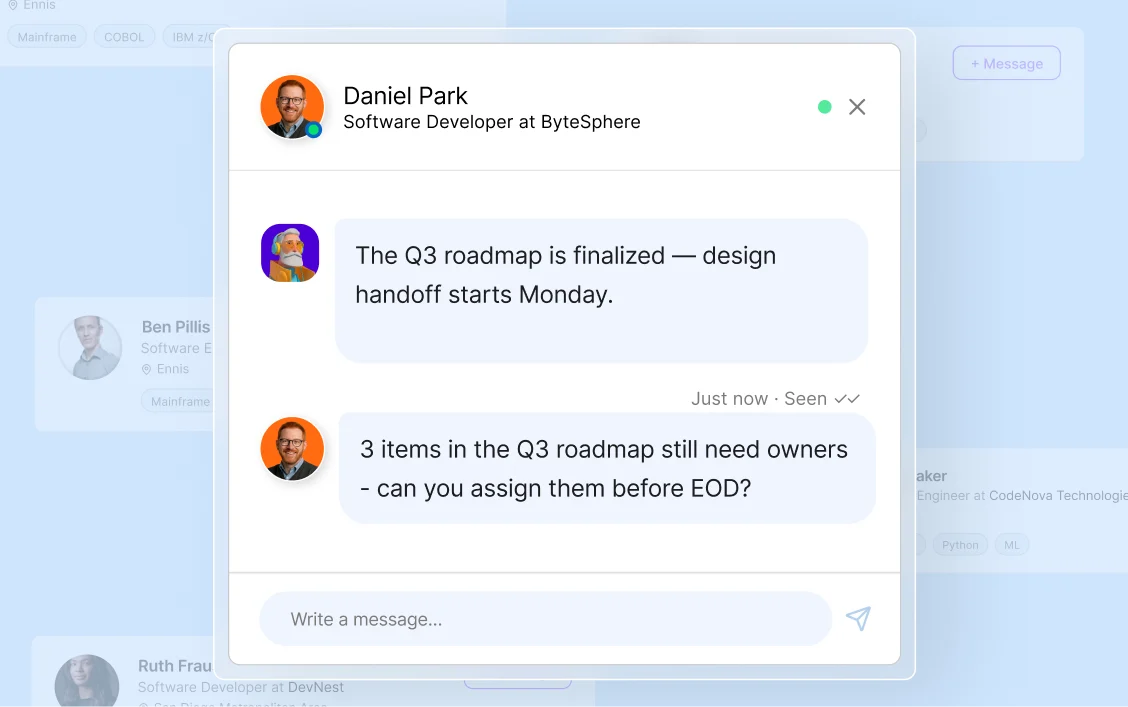The image size is (1128, 707).
Task: Click the Mainframe tag in the top card
Action: click(47, 37)
